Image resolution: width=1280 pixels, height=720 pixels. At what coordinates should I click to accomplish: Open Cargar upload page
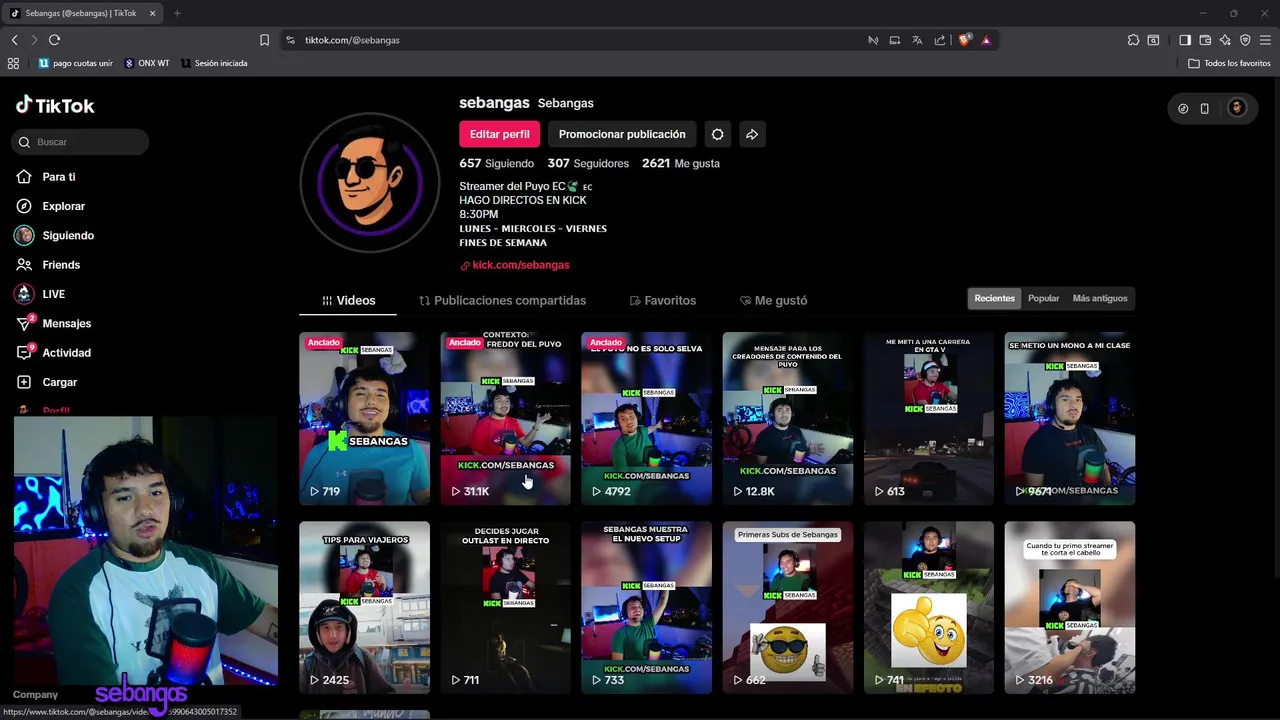(47, 382)
